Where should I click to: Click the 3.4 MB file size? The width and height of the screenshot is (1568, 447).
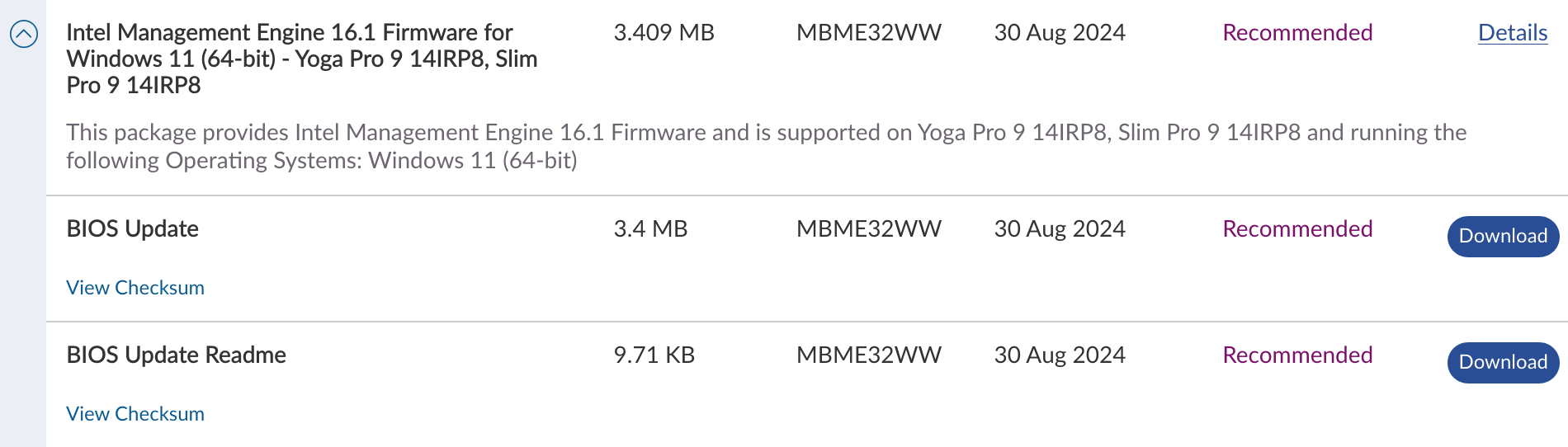click(x=650, y=229)
